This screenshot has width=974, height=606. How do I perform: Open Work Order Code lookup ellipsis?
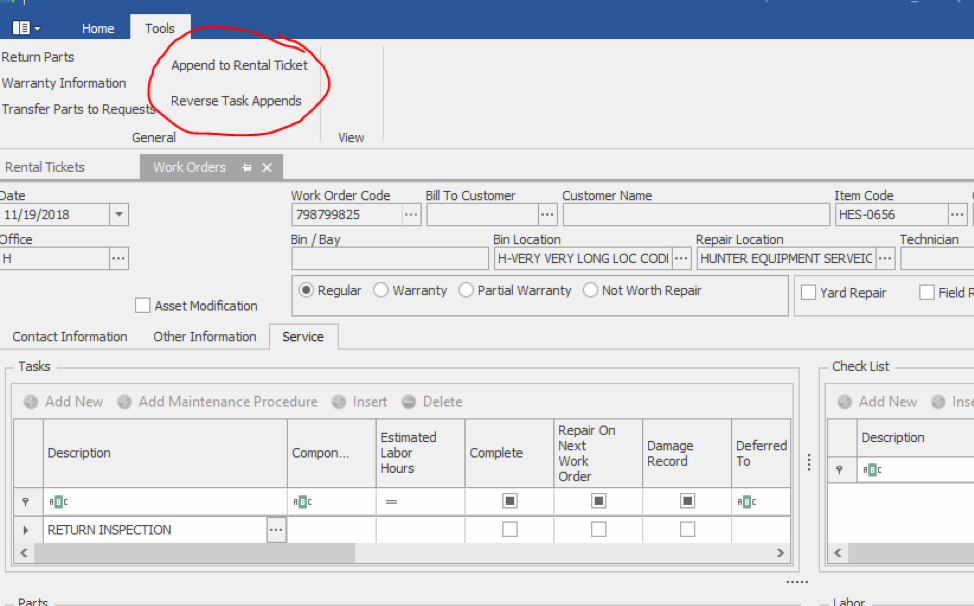click(411, 215)
